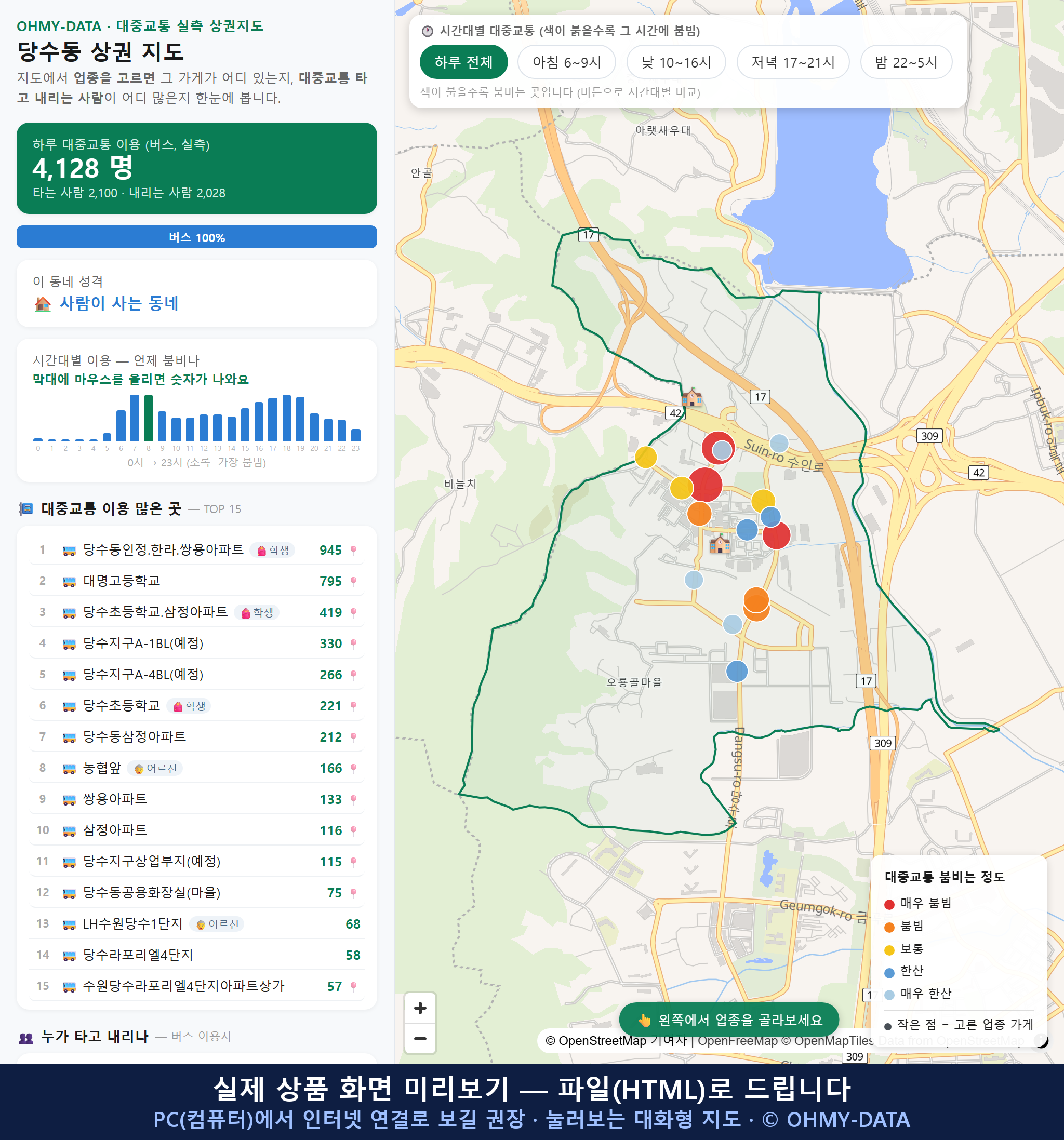The width and height of the screenshot is (1064, 1140).
Task: Click the bus icon beside 당수라포리엘4단지
Action: pos(69,955)
